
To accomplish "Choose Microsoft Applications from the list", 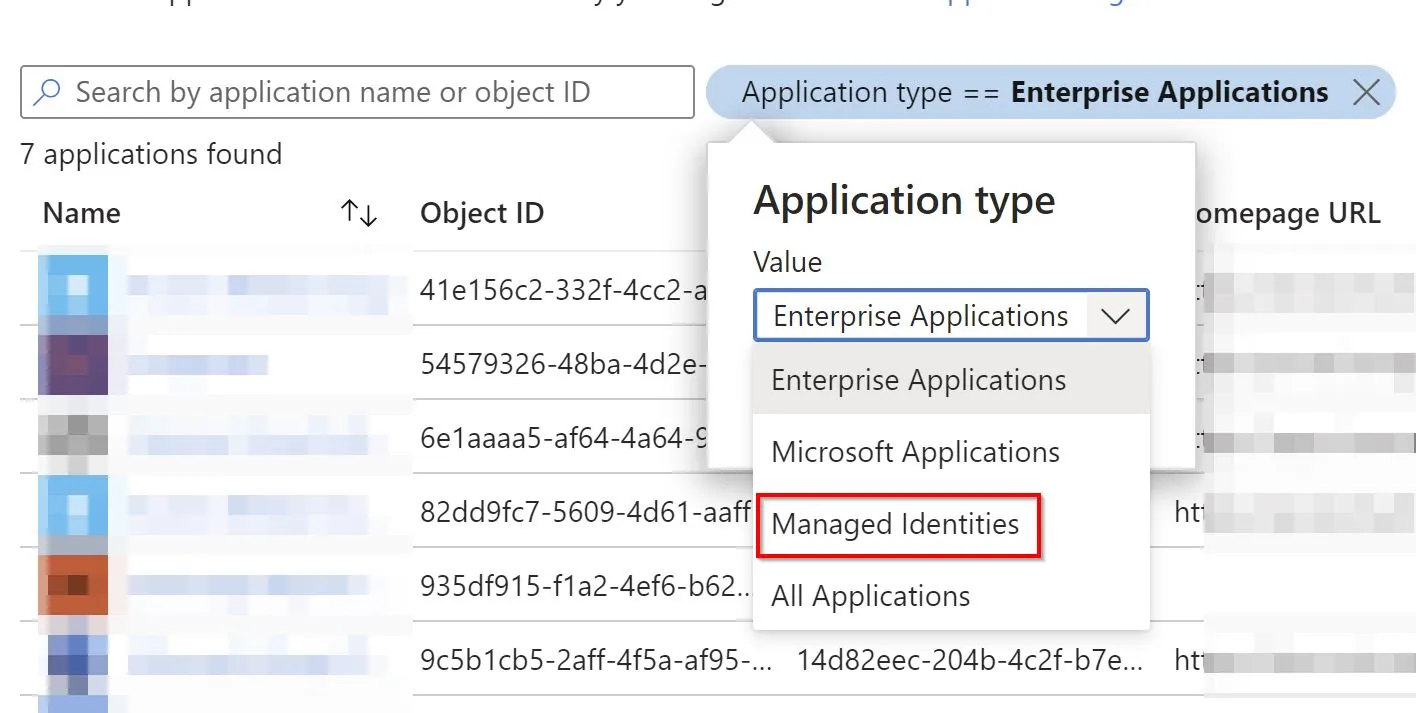I will coord(951,452).
